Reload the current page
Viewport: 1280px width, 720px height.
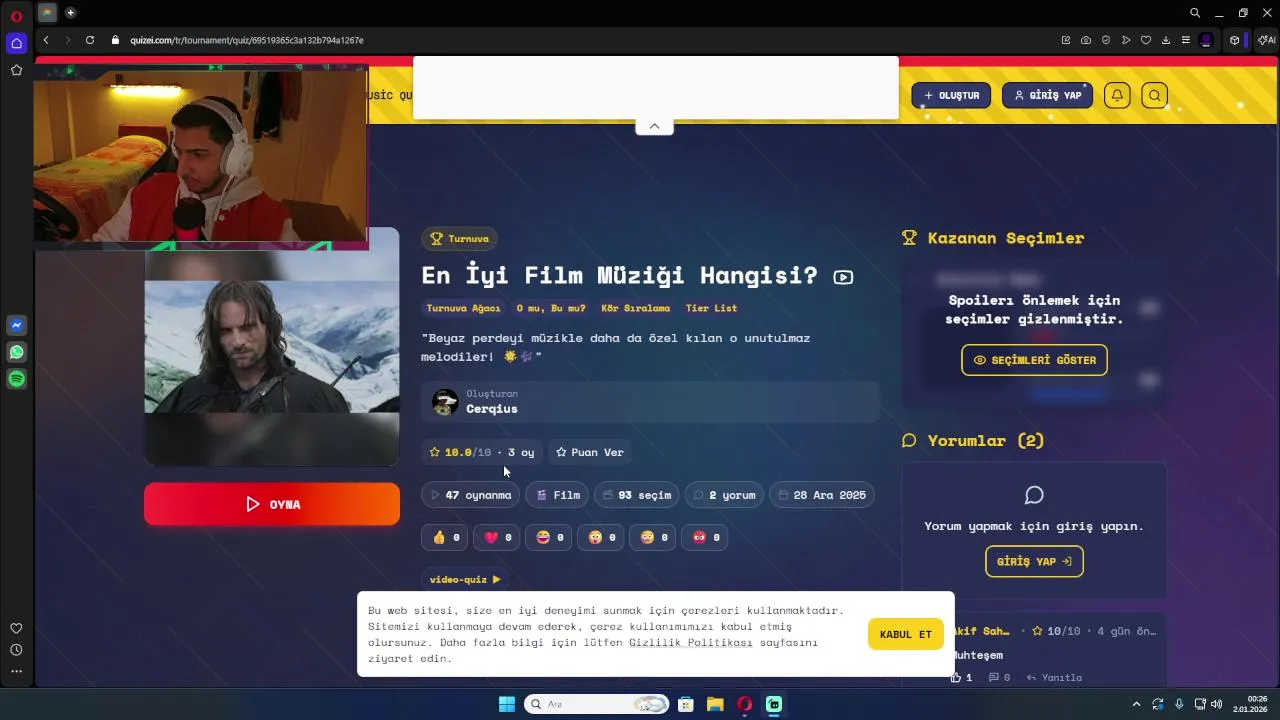[x=90, y=40]
